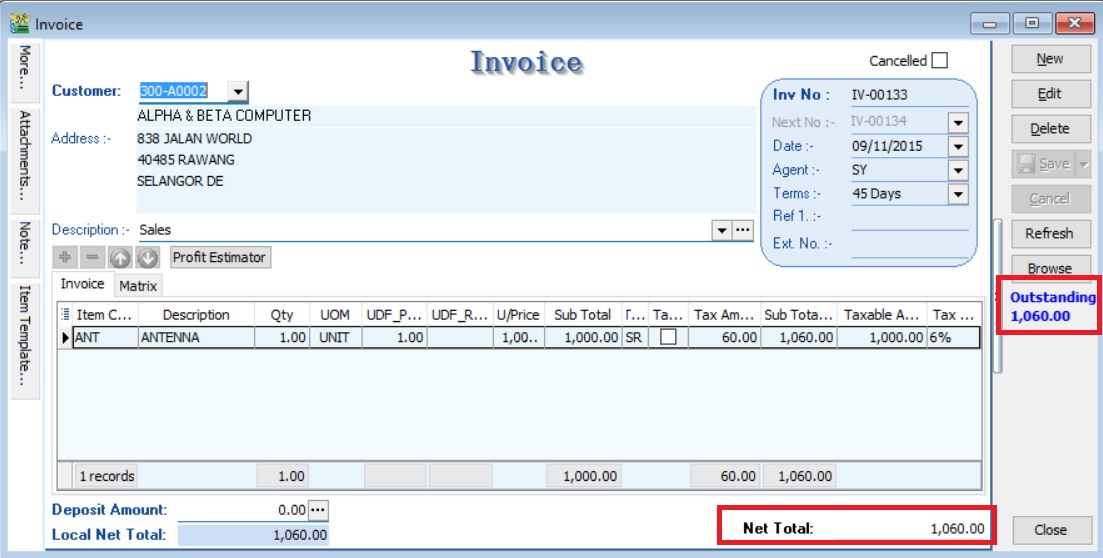Switch to the Matrix tab
This screenshot has height=558, width=1103.
pyautogui.click(x=138, y=286)
